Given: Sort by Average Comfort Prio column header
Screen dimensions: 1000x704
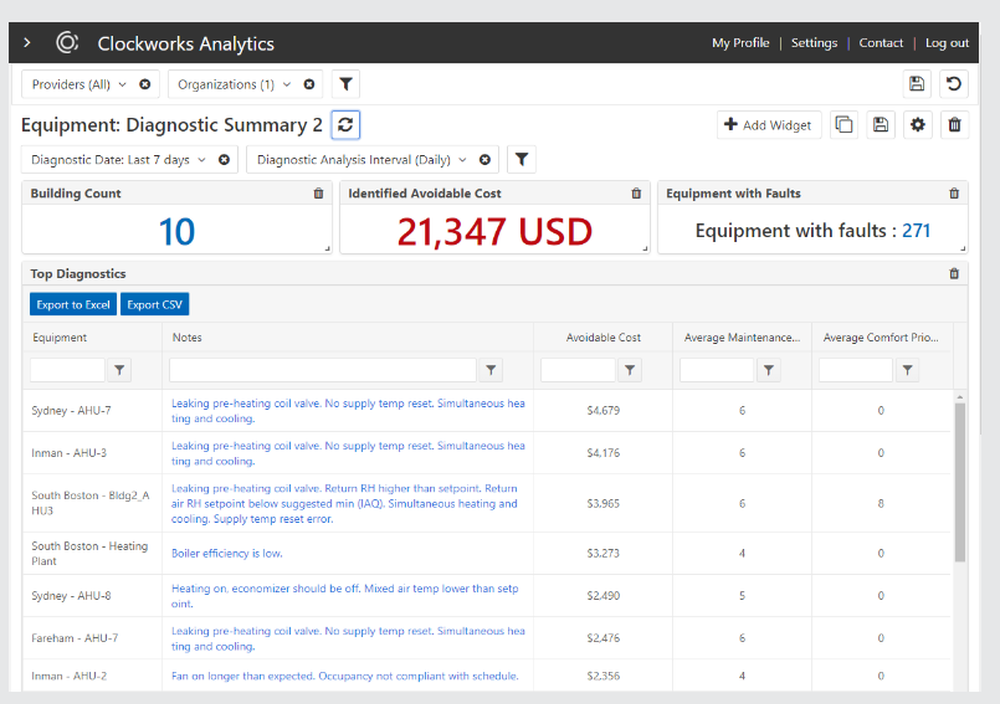Looking at the screenshot, I should click(881, 337).
